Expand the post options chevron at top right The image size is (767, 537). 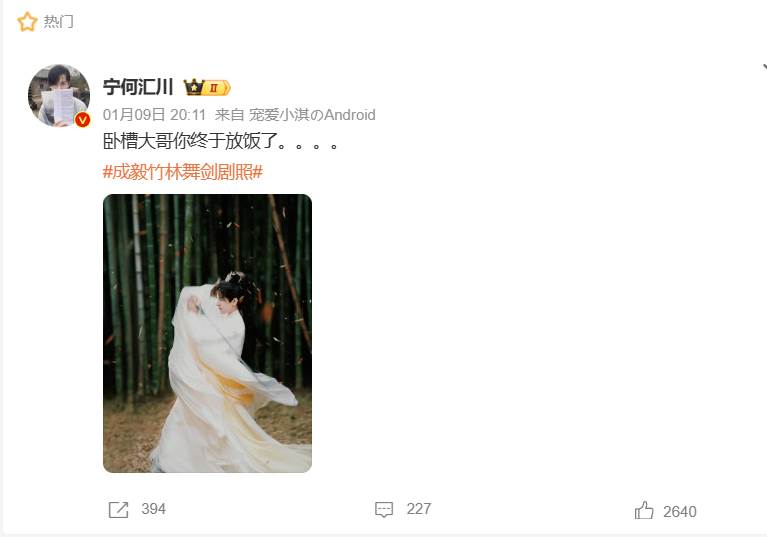[764, 67]
